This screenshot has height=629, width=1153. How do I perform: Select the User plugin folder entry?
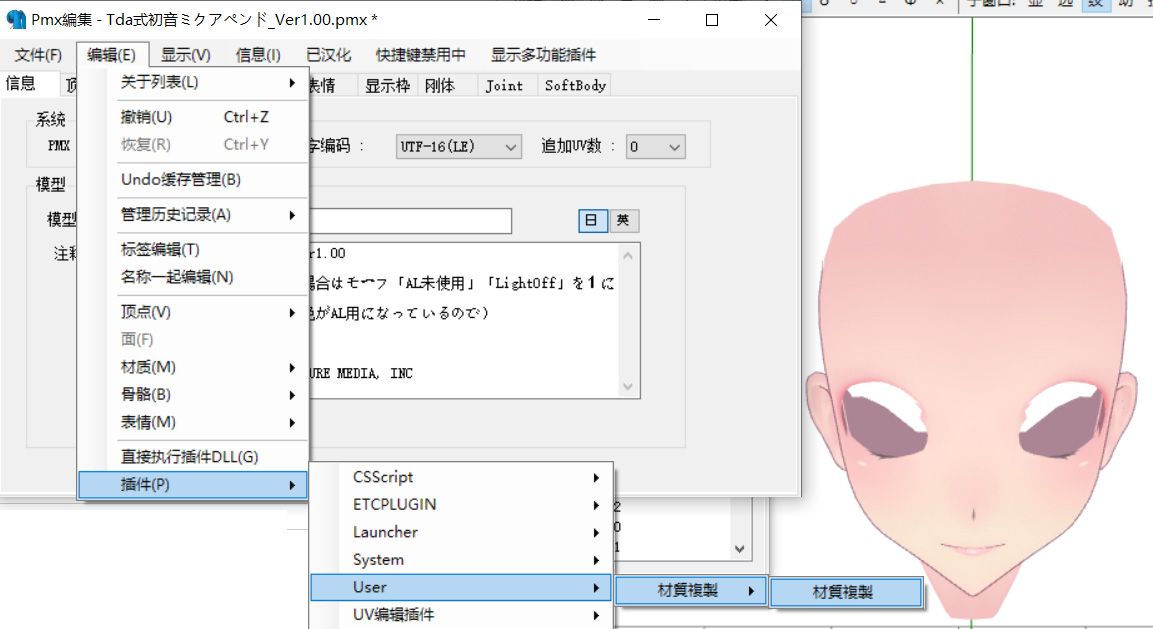461,588
